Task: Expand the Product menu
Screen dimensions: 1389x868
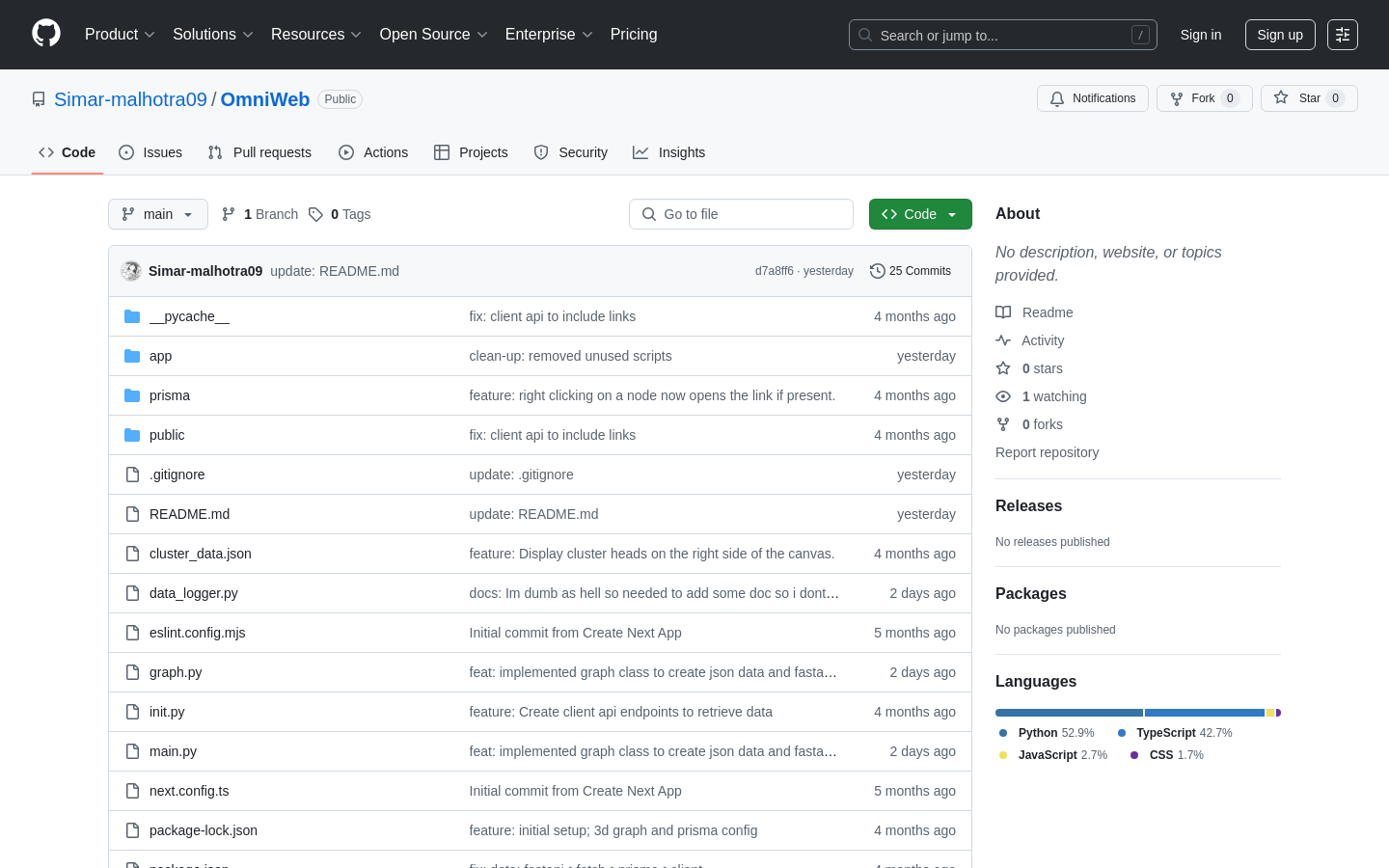Action: click(120, 35)
